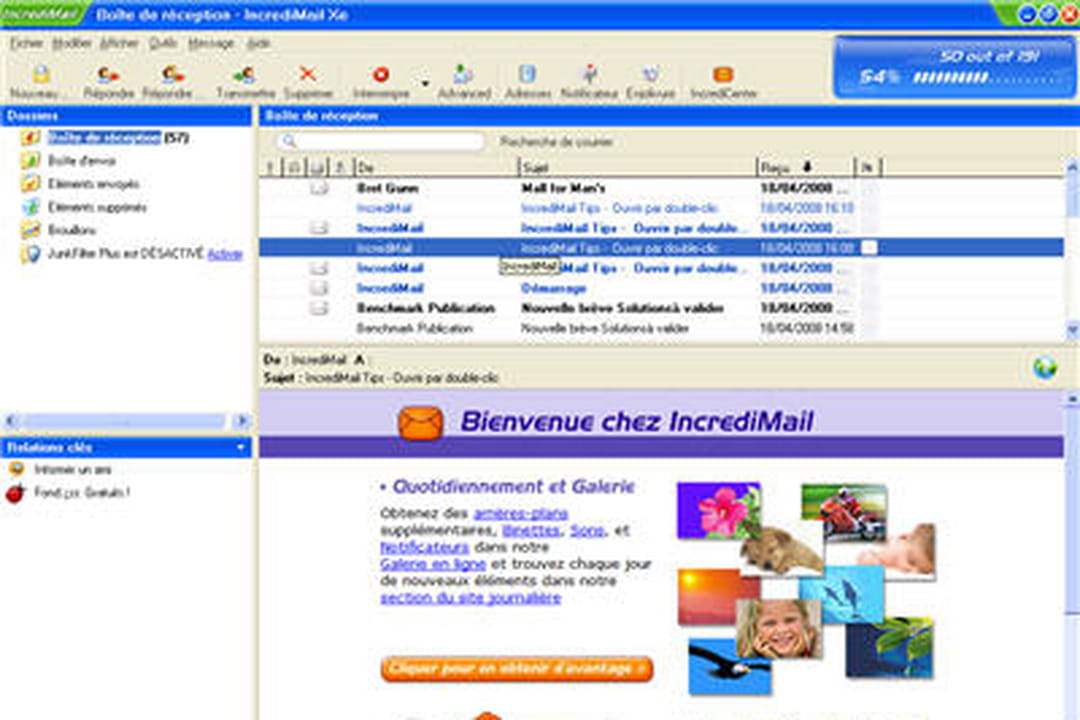The image size is (1080, 720).
Task: Select Éléments supprimés folder
Action: pyautogui.click(x=97, y=207)
